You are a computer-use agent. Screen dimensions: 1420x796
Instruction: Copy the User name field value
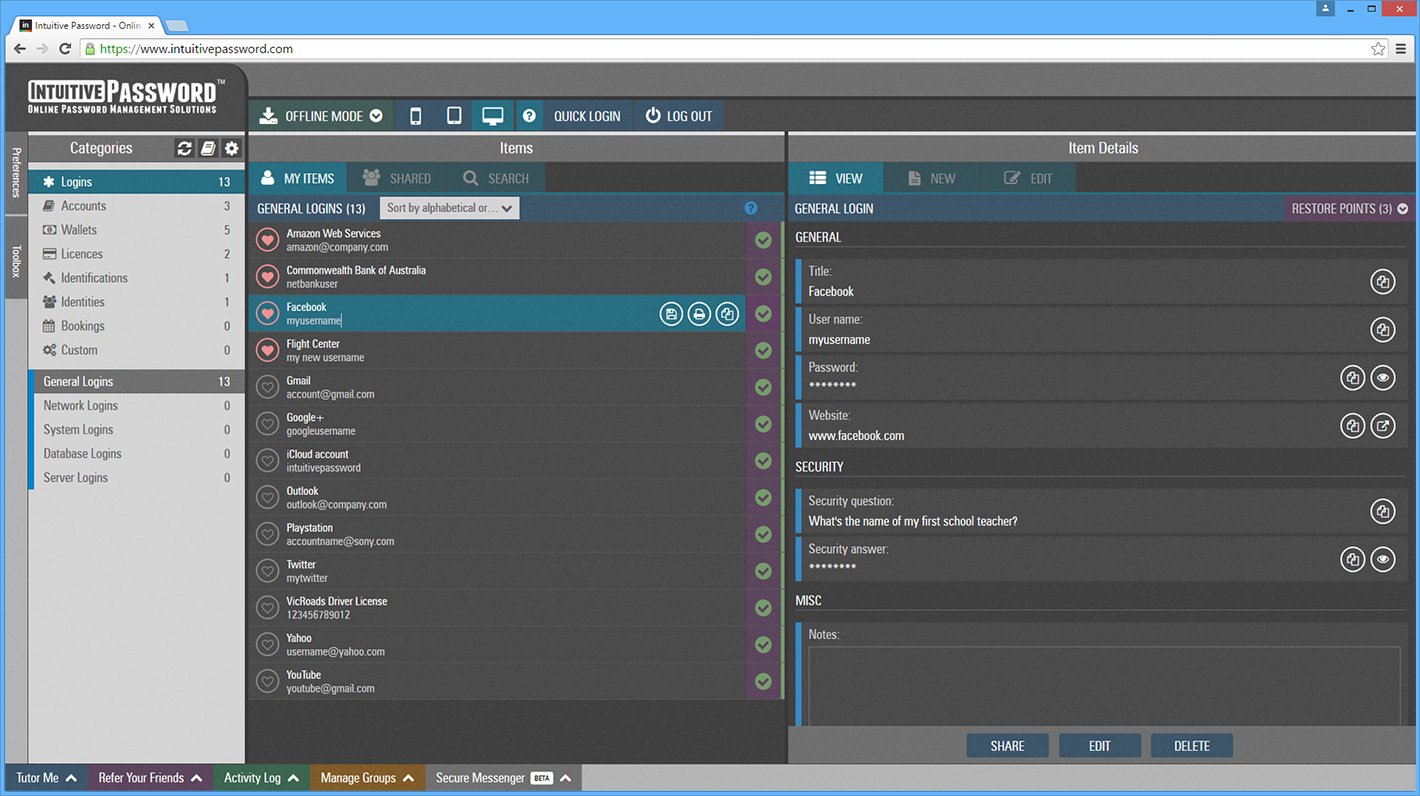1382,330
